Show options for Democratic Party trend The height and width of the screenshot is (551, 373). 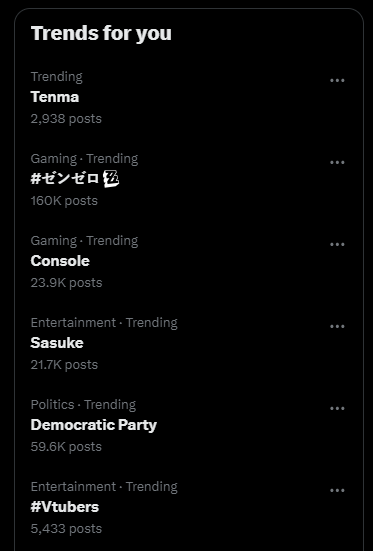pos(337,408)
